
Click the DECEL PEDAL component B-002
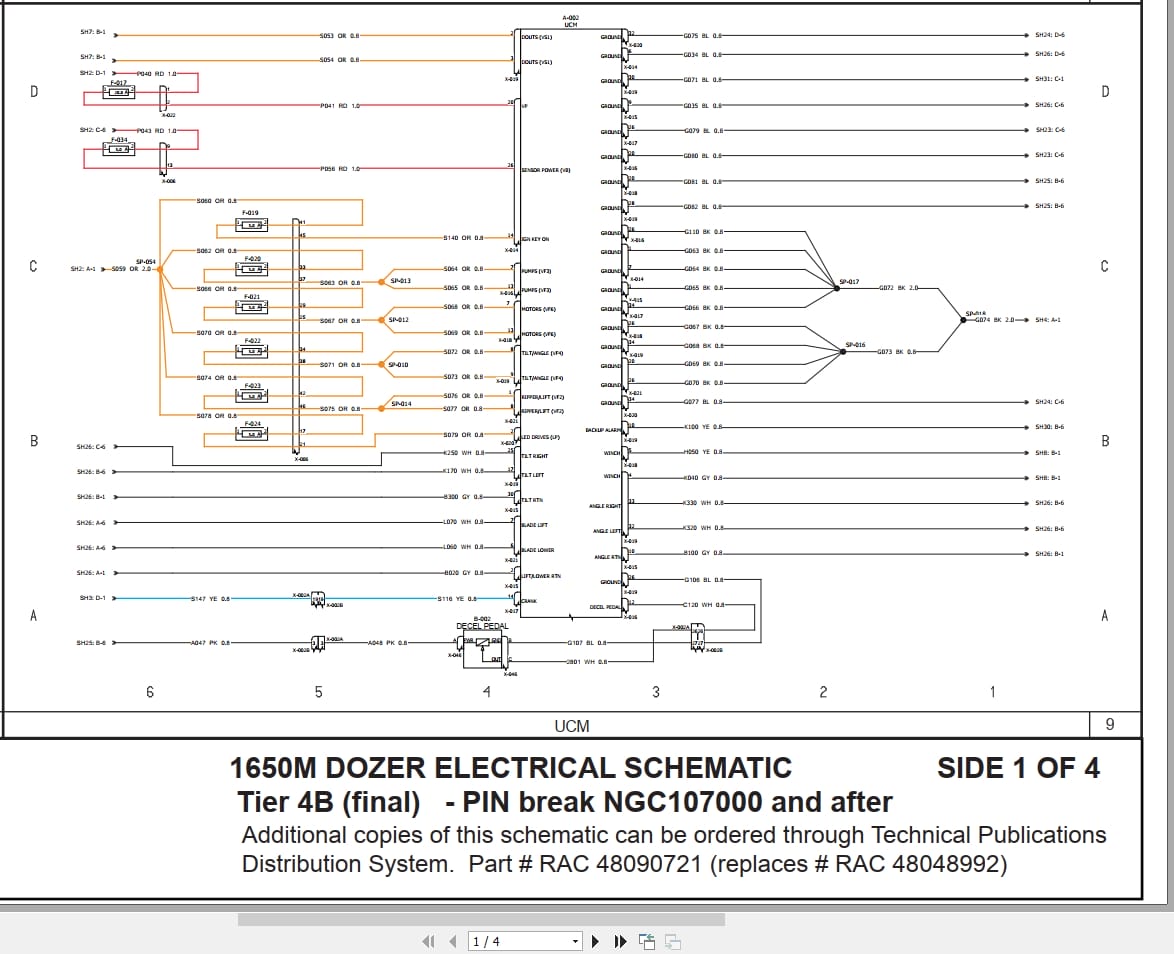(x=483, y=648)
